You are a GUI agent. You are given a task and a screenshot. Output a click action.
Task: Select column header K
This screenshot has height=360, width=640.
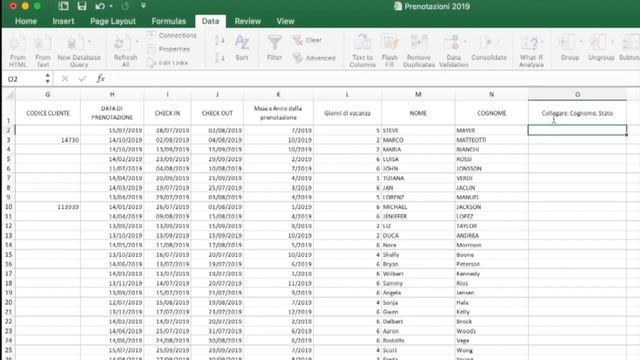pyautogui.click(x=278, y=94)
